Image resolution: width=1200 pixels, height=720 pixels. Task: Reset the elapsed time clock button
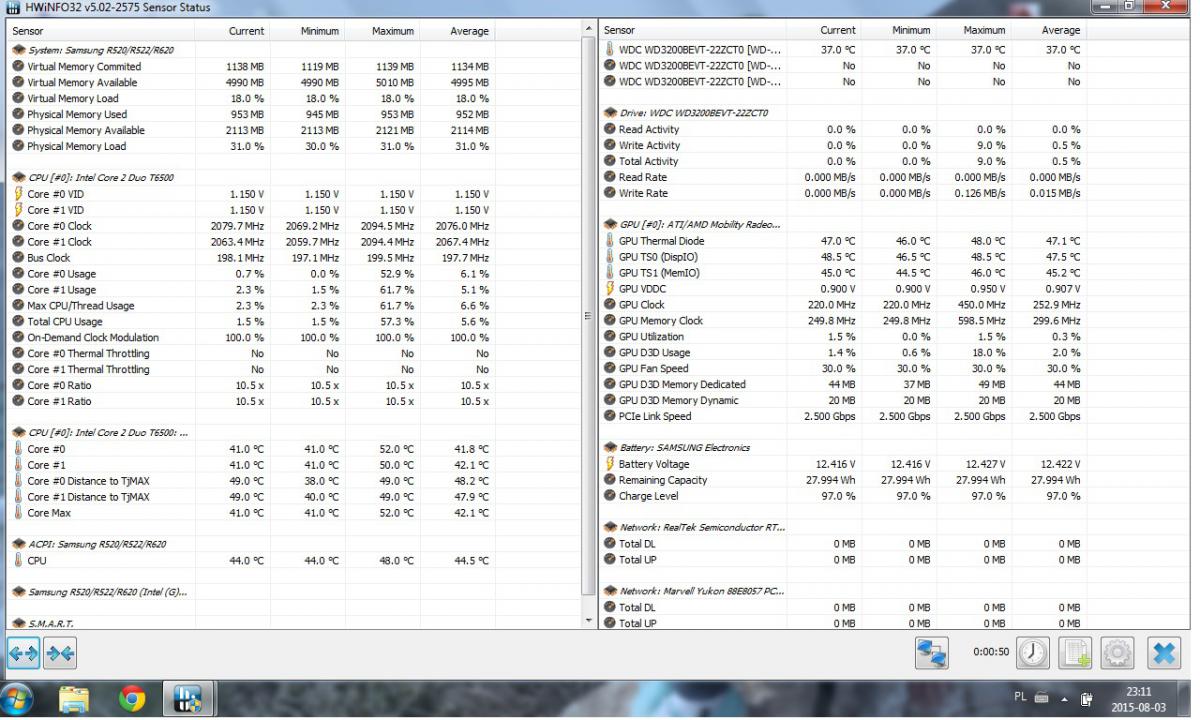(x=1033, y=653)
